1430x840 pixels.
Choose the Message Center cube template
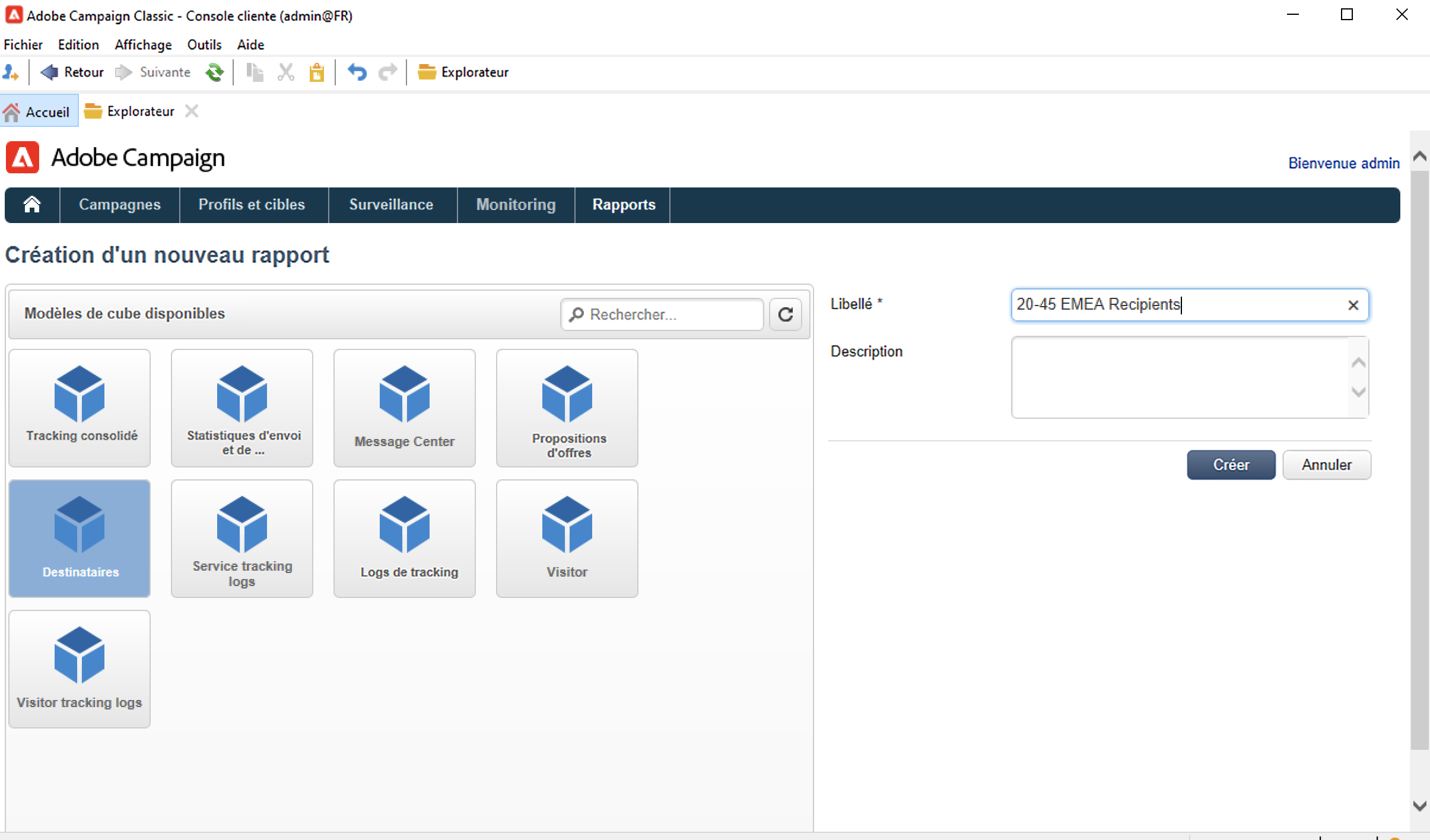pos(404,408)
